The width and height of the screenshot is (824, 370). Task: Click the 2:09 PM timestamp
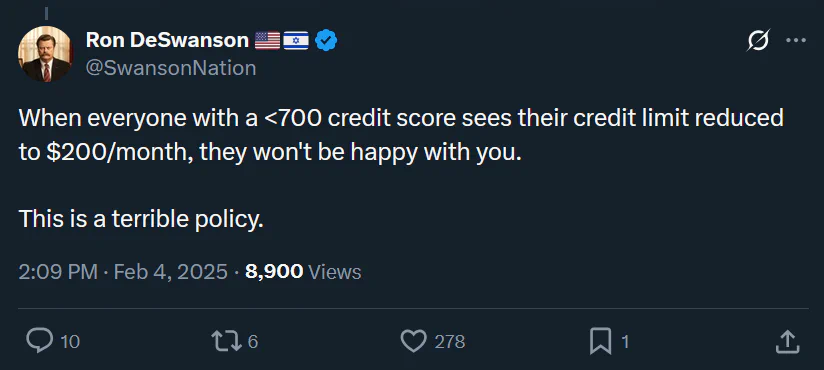coord(58,272)
